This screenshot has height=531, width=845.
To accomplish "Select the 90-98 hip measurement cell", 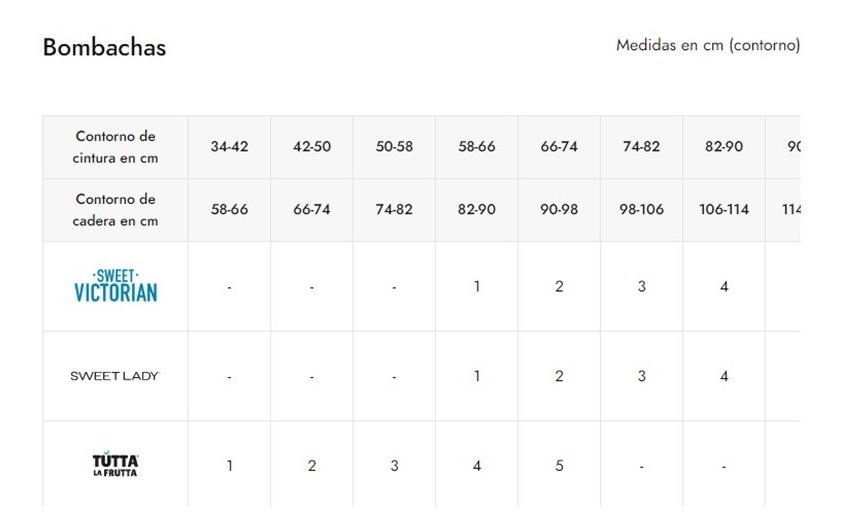I will pos(559,210).
